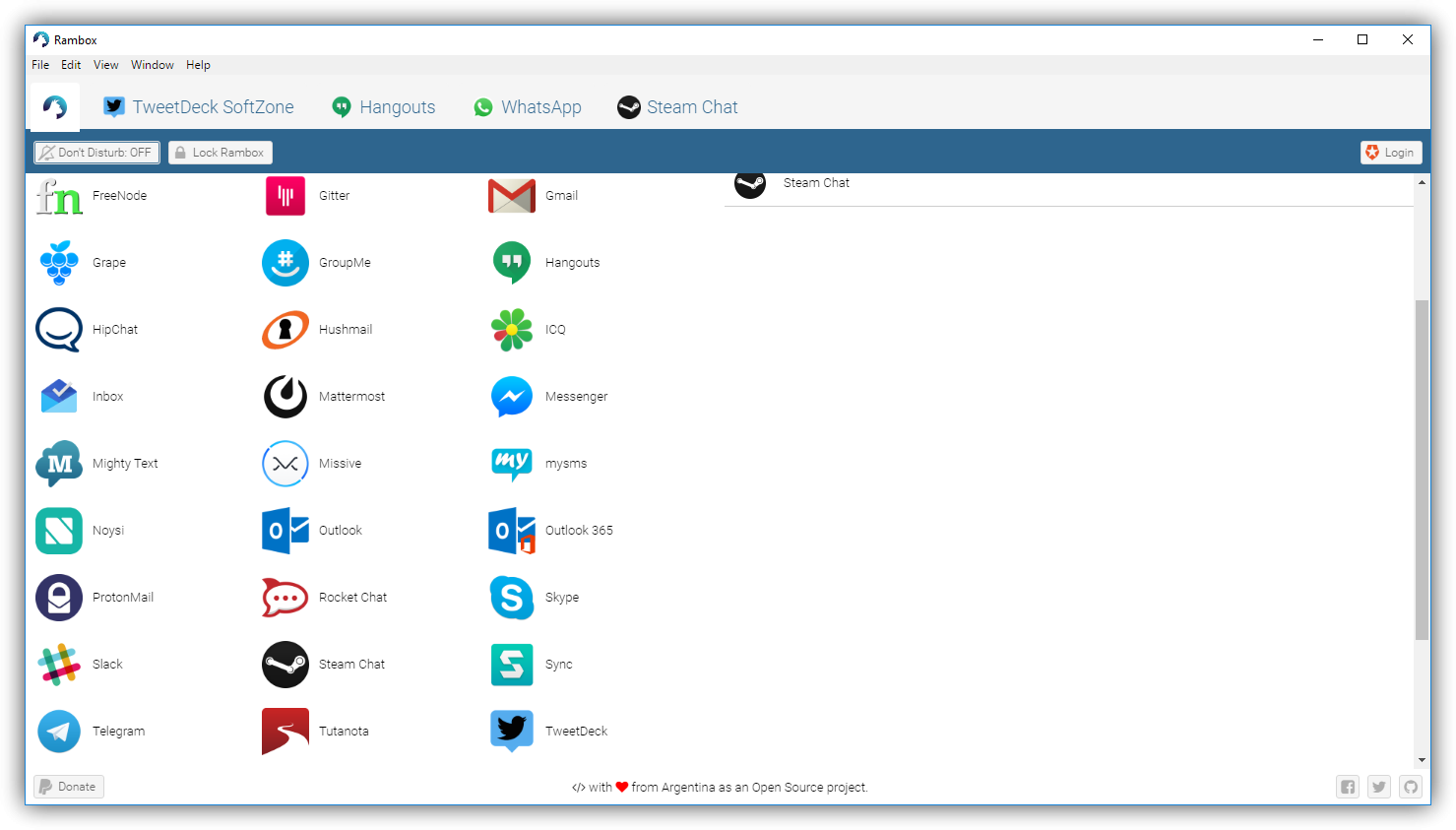Choose the Outlook icon
The width and height of the screenshot is (1456, 830).
tap(285, 531)
